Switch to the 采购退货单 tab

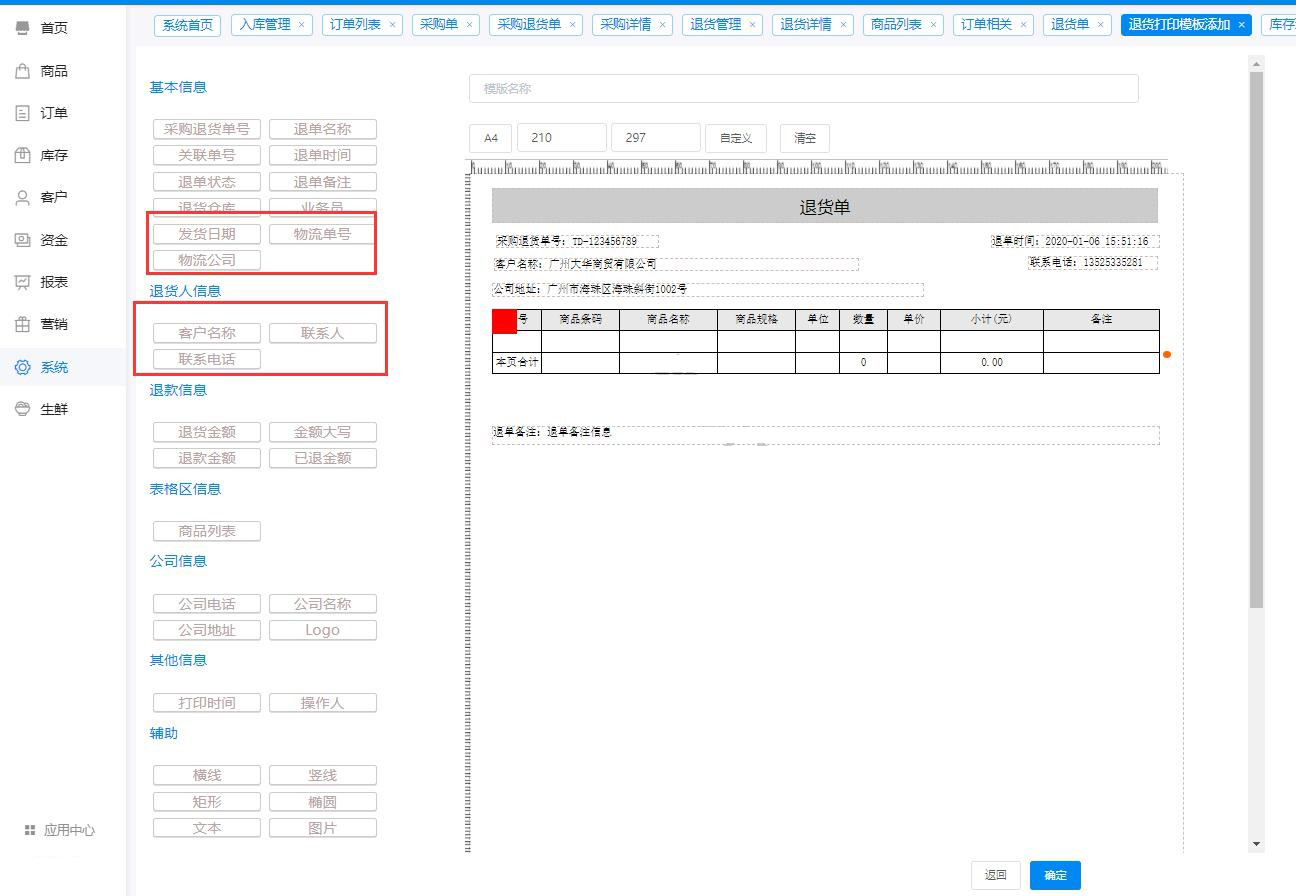tap(529, 25)
